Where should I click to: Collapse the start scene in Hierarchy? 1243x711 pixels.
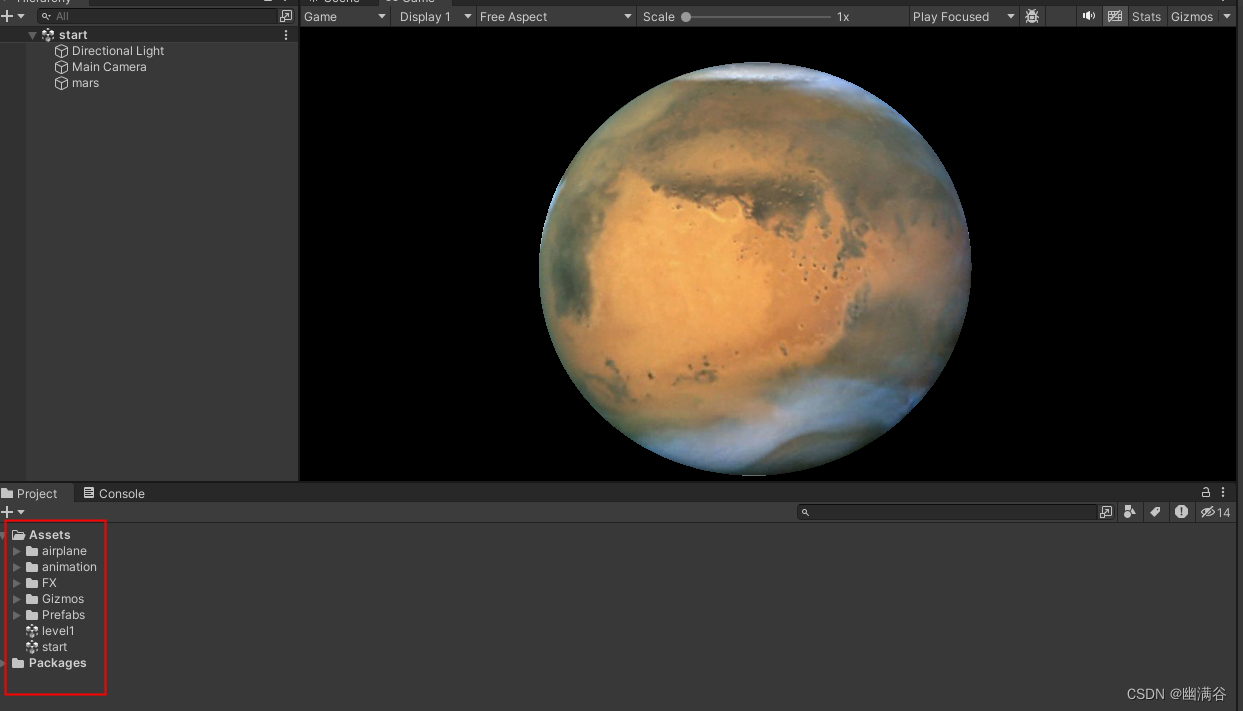pyautogui.click(x=33, y=35)
